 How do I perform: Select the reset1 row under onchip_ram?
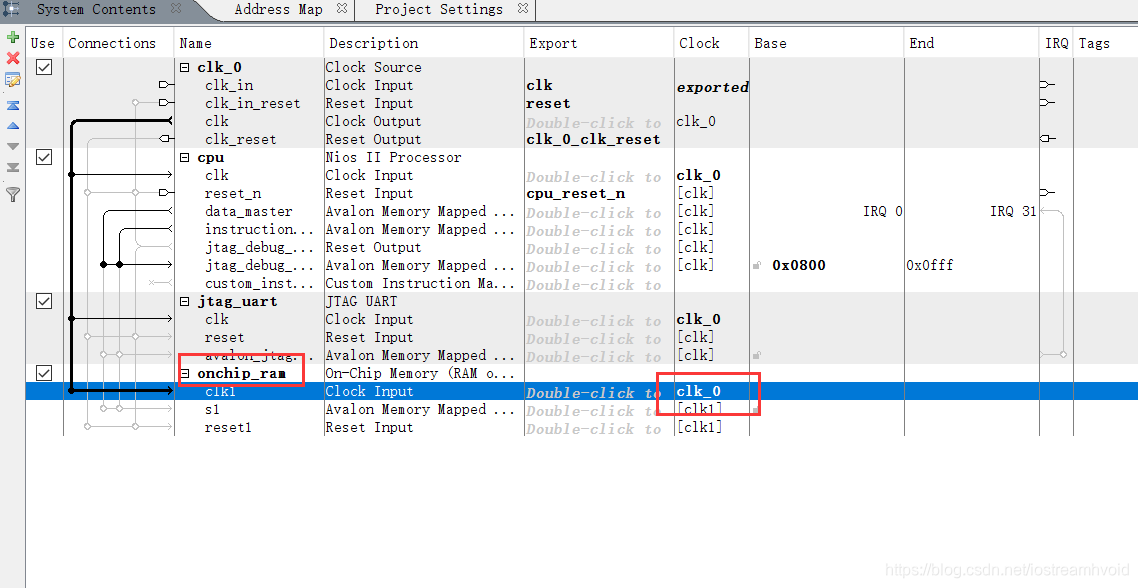pos(228,427)
